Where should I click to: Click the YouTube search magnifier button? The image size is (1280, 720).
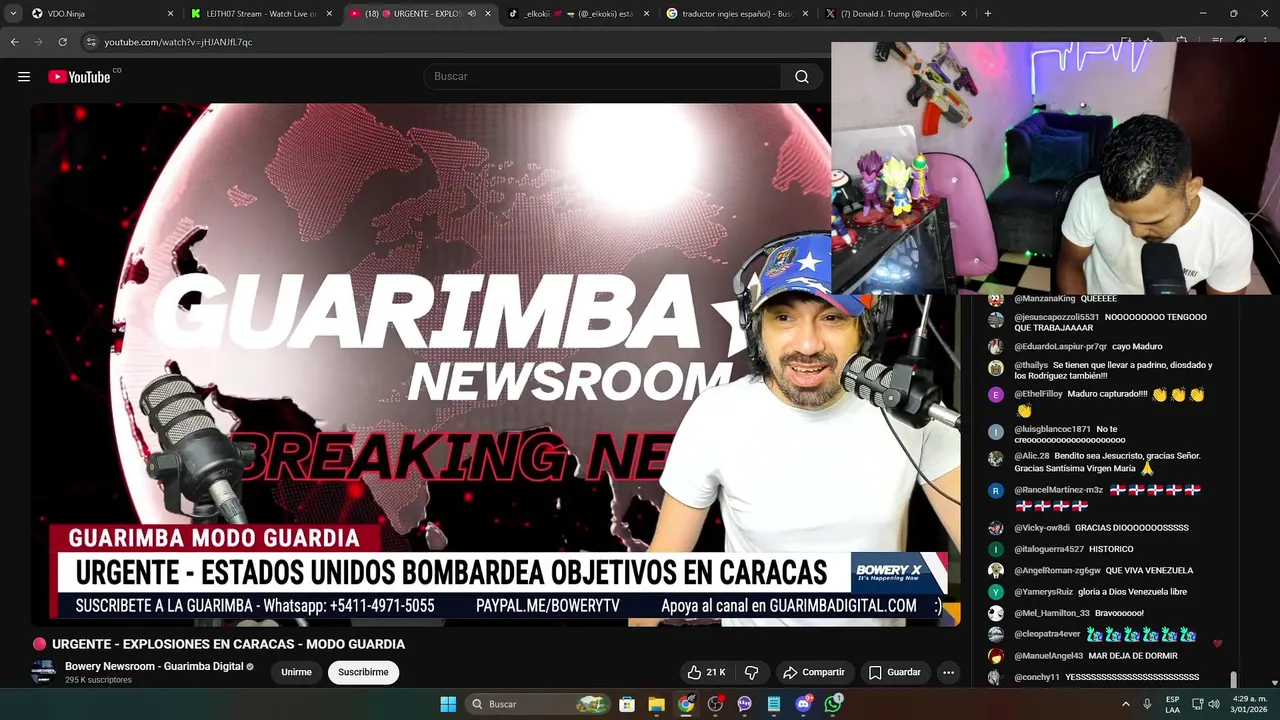802,77
